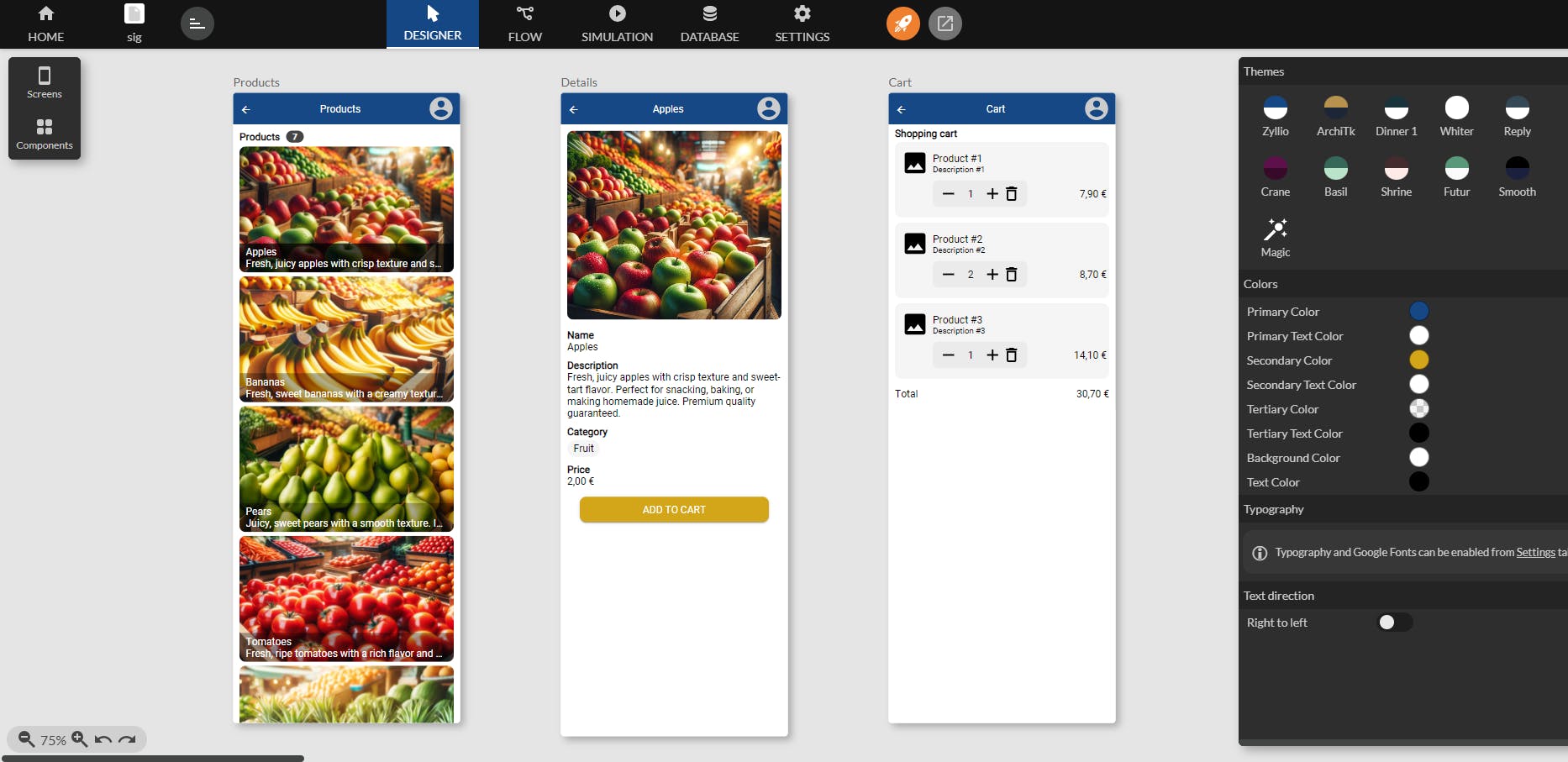
Task: Select the Magic theme wand icon
Action: tap(1275, 229)
